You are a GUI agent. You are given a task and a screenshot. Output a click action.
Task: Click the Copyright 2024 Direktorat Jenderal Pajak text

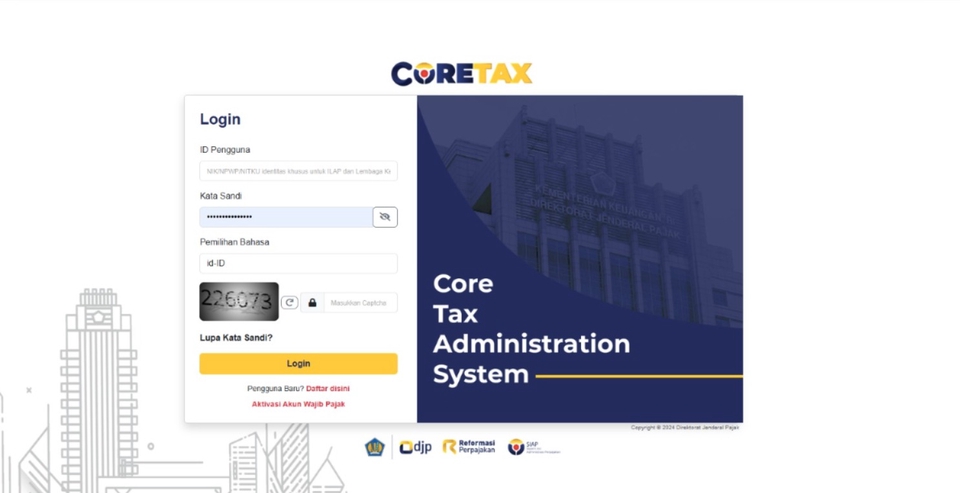[685, 427]
